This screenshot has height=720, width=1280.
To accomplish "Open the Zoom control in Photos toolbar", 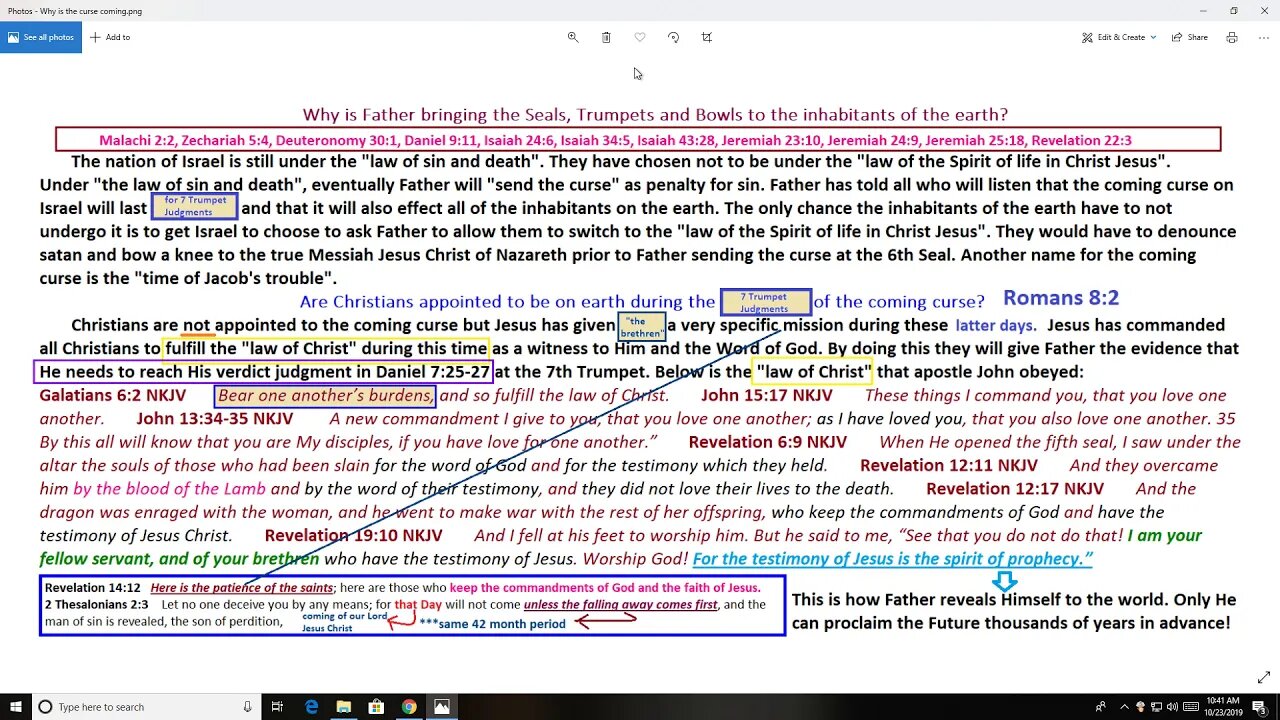I will click(x=573, y=37).
